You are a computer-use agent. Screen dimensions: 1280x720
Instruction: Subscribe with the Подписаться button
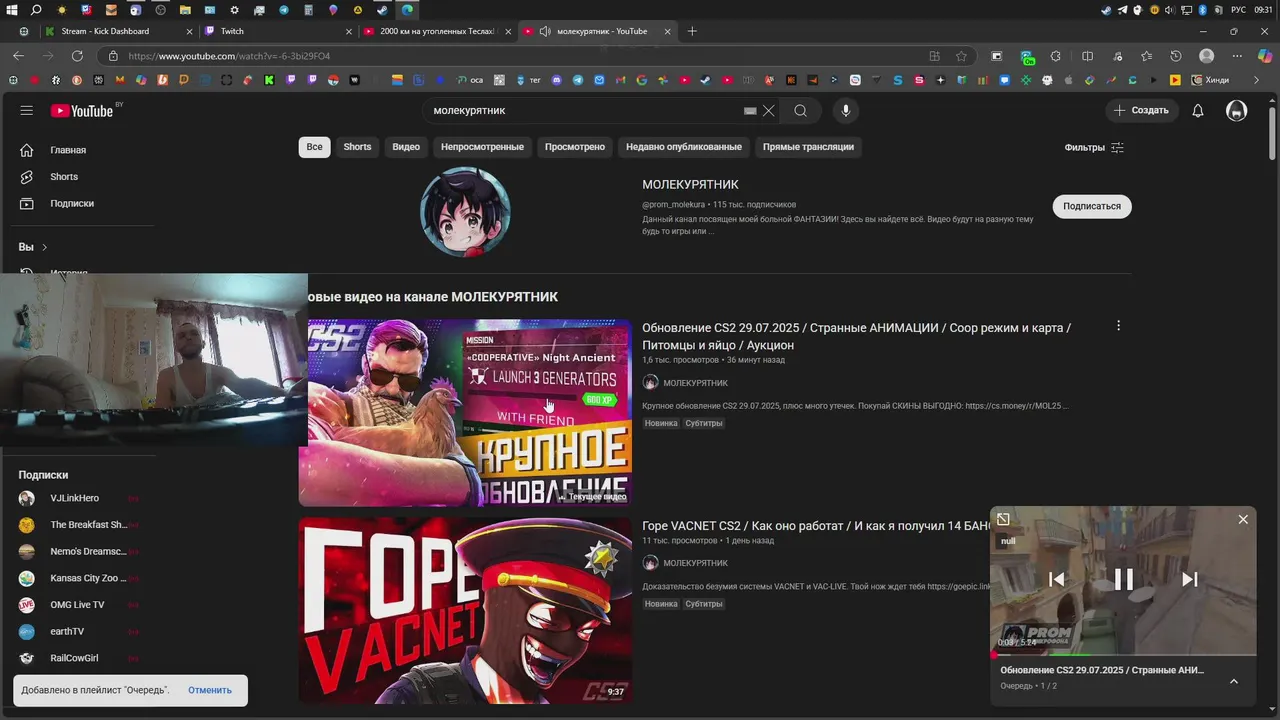tap(1091, 206)
